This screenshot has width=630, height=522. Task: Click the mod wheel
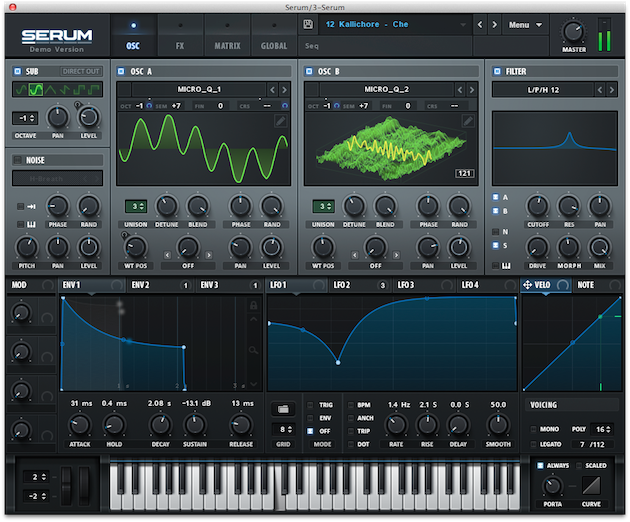click(84, 485)
